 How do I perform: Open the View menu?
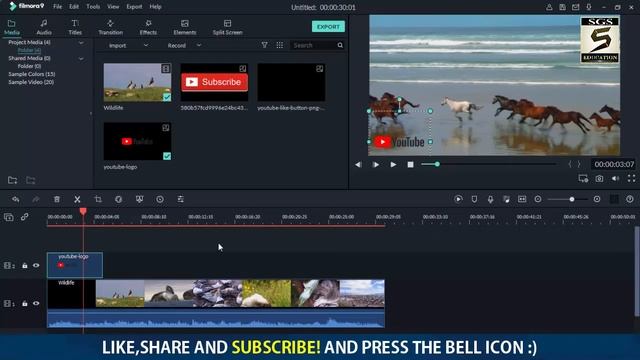click(113, 7)
